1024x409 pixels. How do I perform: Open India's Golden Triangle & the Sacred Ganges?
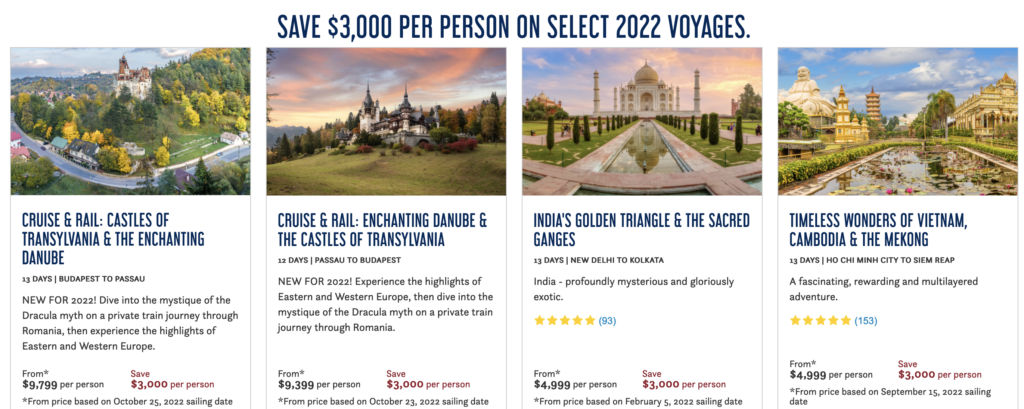click(641, 230)
